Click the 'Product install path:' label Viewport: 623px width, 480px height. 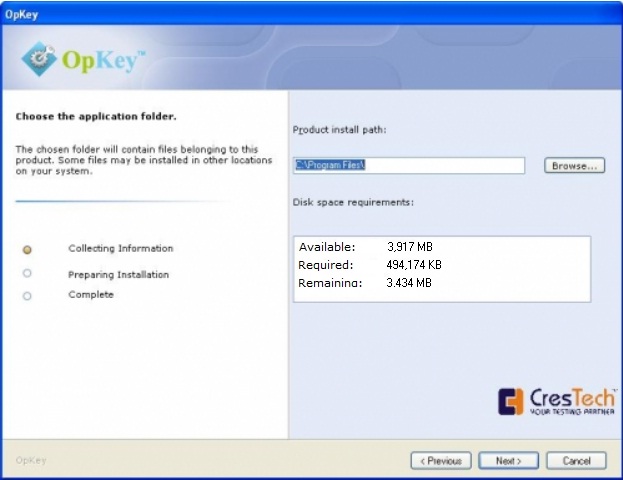pyautogui.click(x=339, y=130)
